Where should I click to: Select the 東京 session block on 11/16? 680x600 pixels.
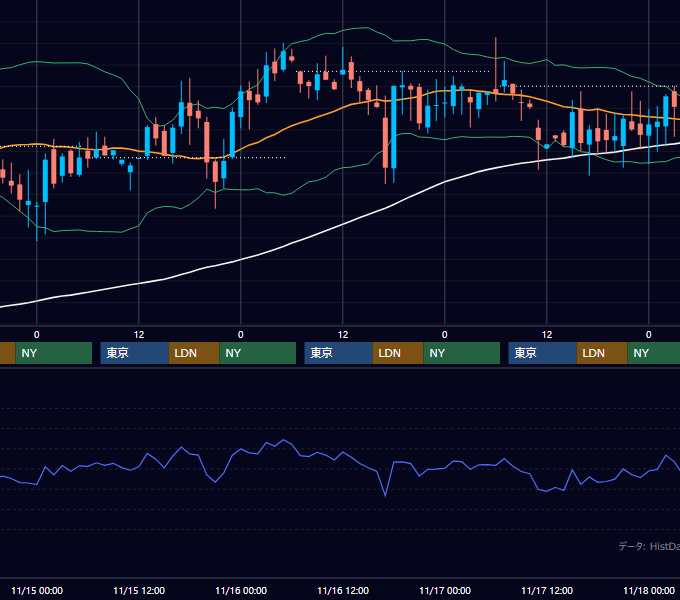pos(338,353)
